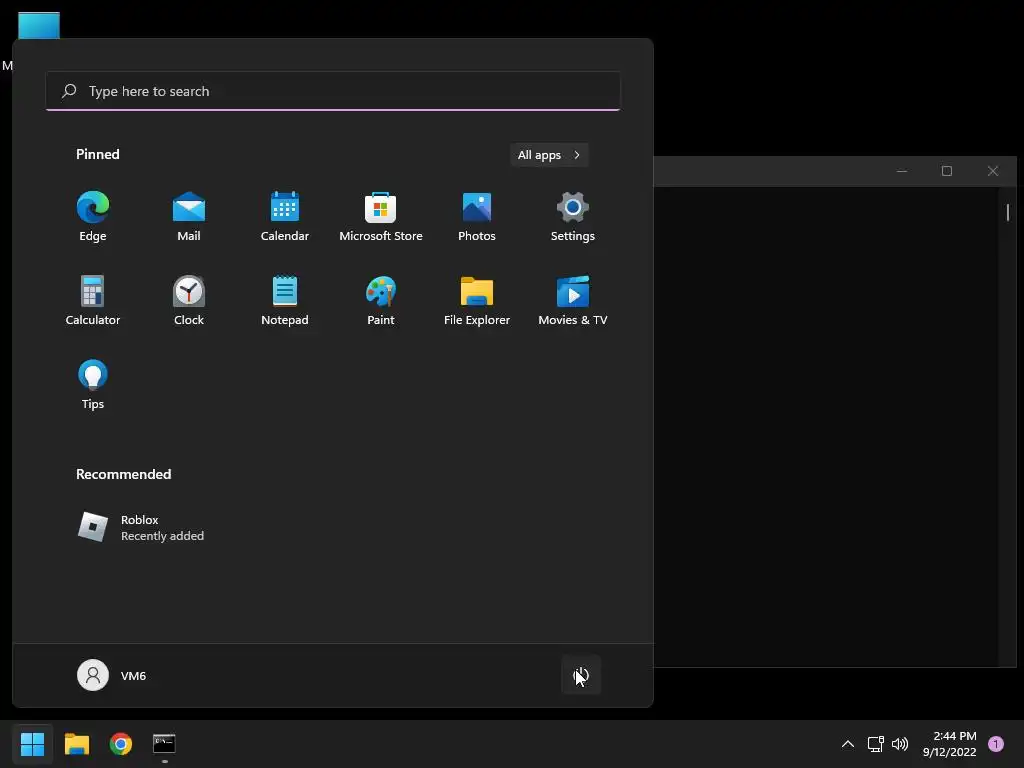Screen dimensions: 1024x768
Task: Open File Explorer from pinned apps
Action: coord(477,301)
